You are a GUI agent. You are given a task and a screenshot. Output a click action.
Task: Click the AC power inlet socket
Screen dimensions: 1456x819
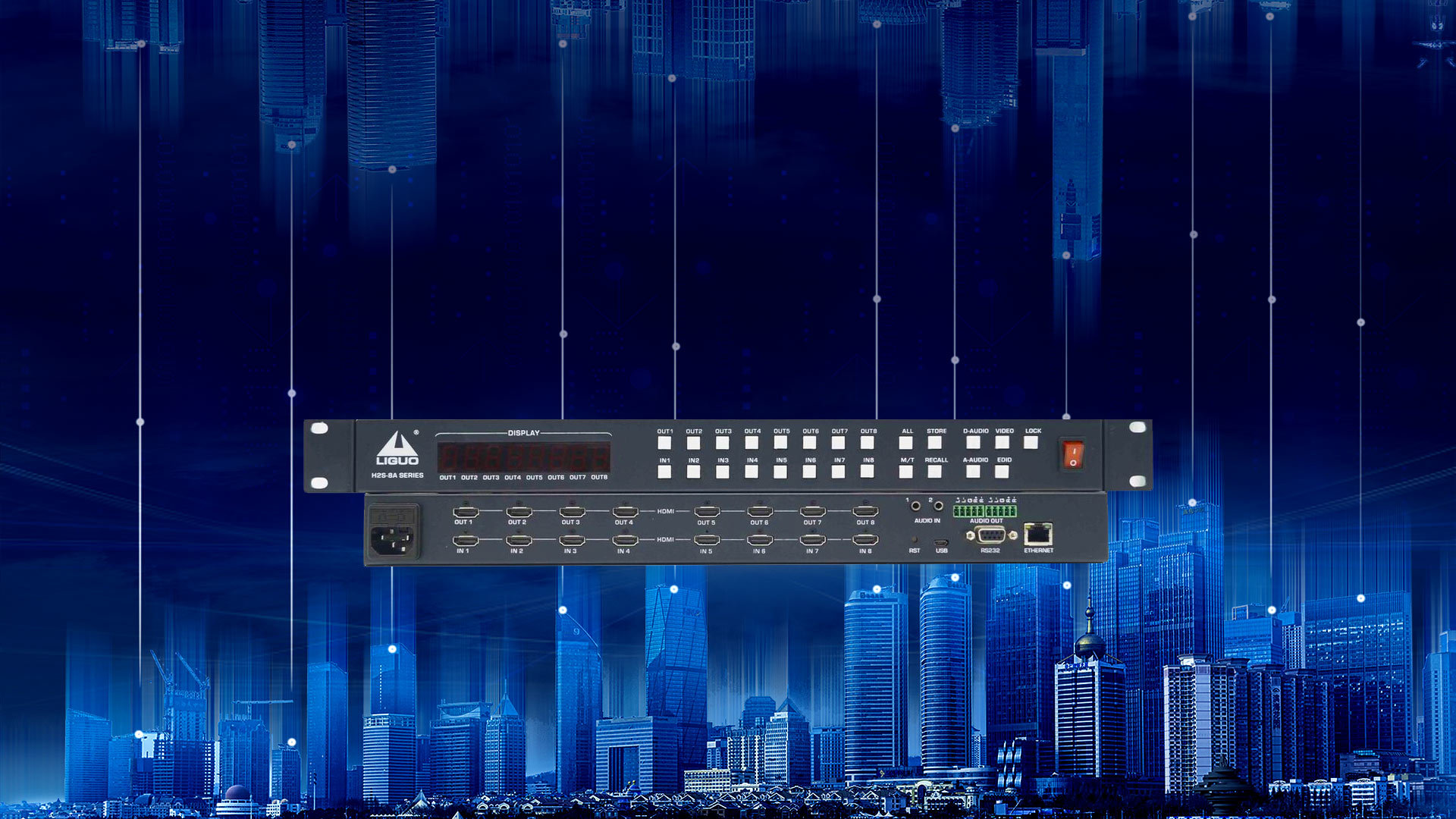click(x=394, y=532)
